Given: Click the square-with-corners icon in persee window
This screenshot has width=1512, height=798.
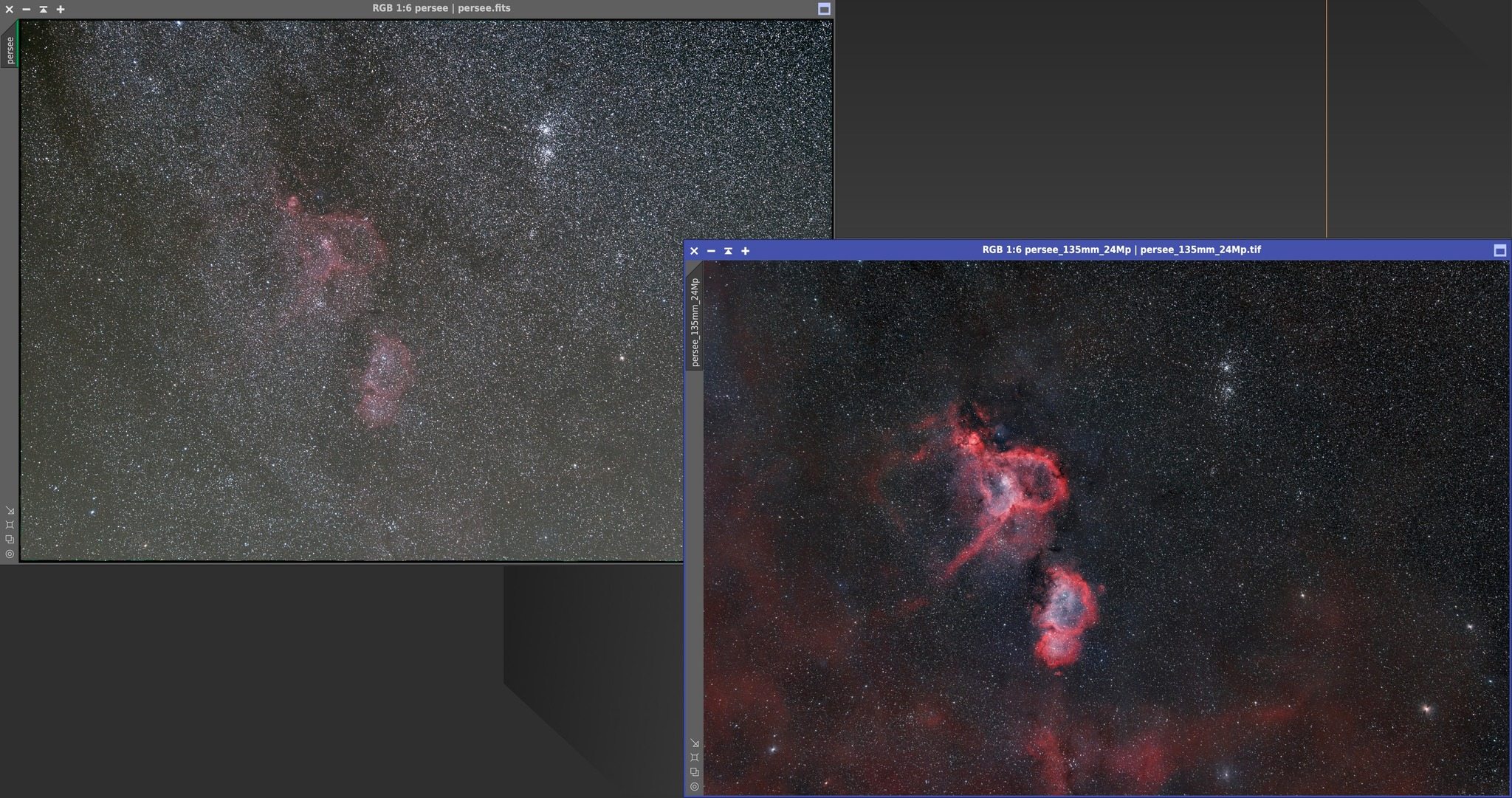Looking at the screenshot, I should (x=10, y=525).
